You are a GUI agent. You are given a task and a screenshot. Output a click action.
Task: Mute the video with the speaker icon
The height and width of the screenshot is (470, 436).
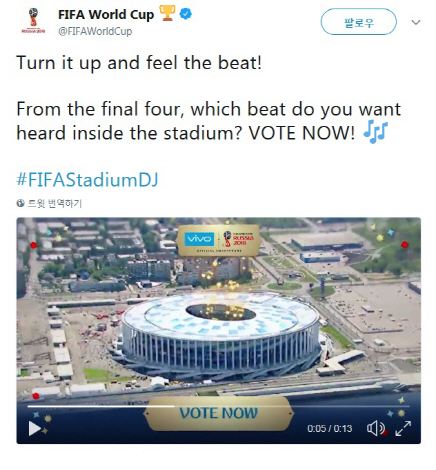376,428
